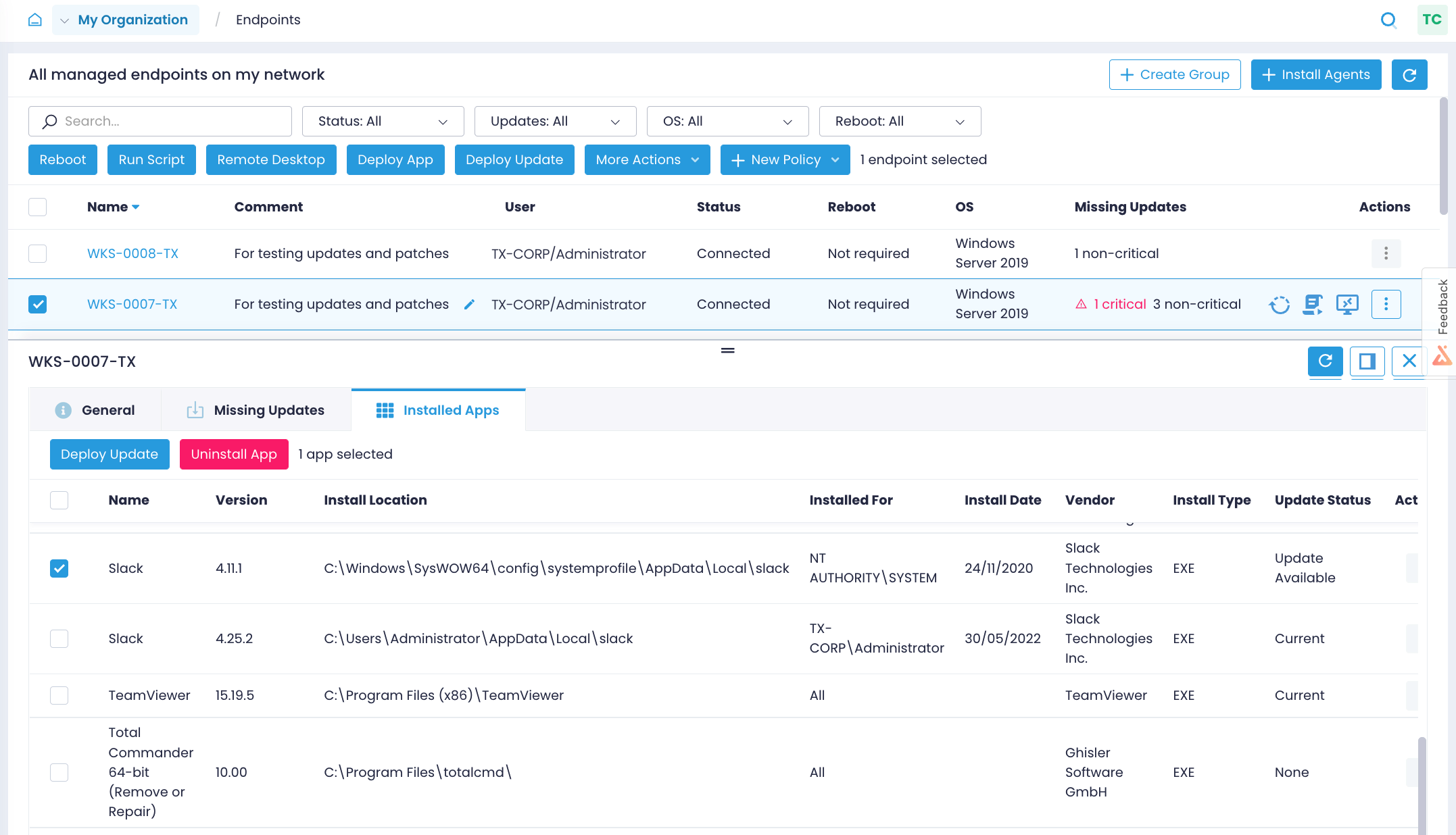Screen dimensions: 1456x835
Task: Click Deploy Update in the endpoints toolbar
Action: [514, 160]
